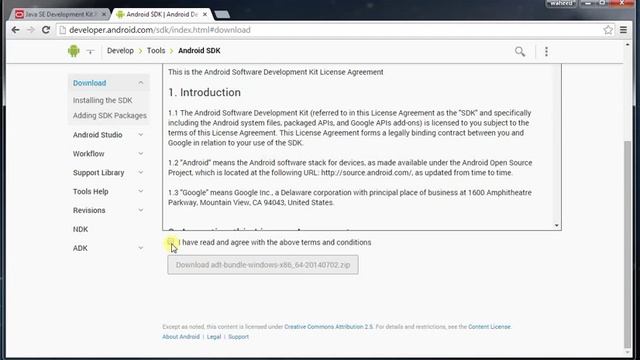Close the Android SDK tab

205,14
